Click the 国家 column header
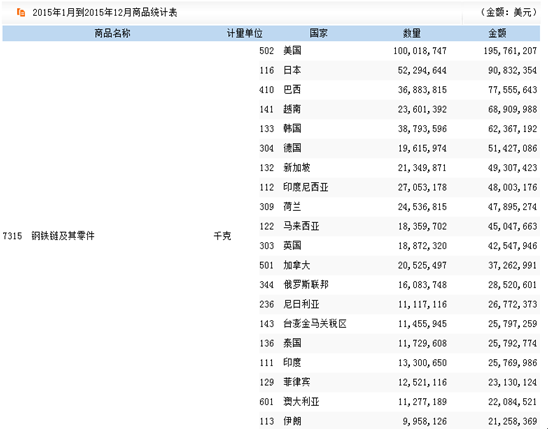The height and width of the screenshot is (429, 548). coord(318,34)
